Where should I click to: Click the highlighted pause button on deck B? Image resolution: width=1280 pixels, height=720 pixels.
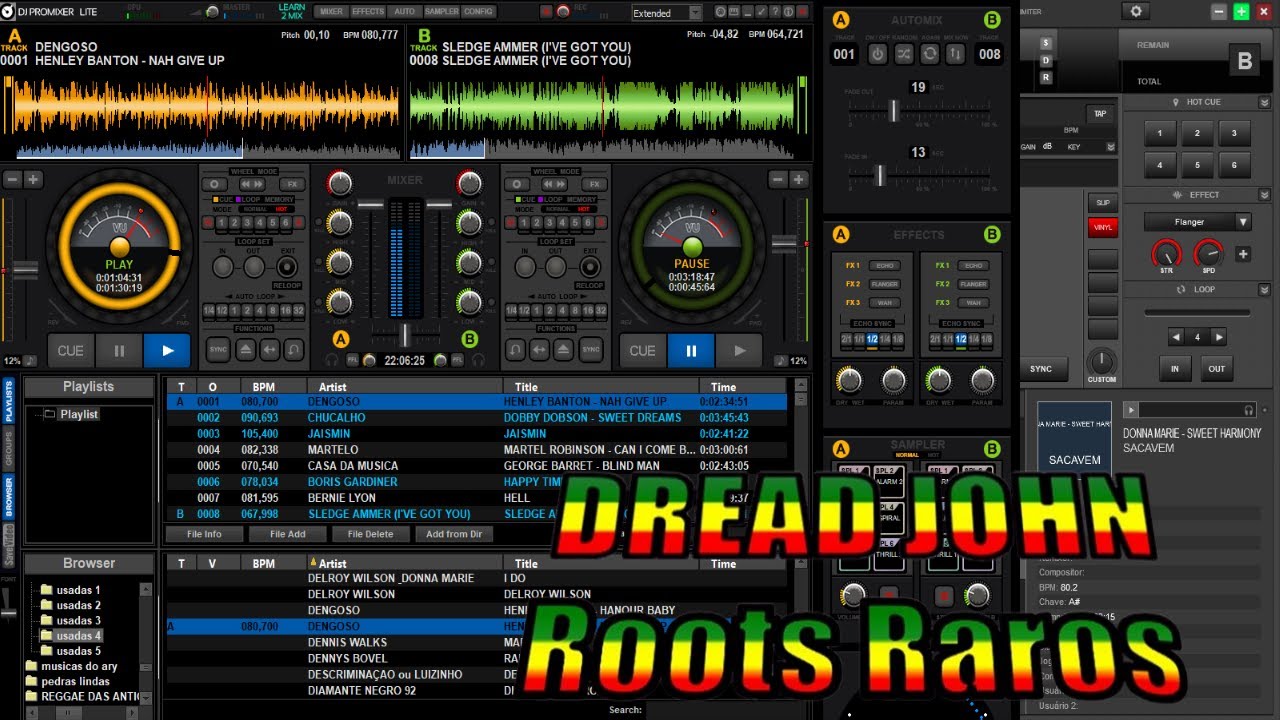[691, 351]
